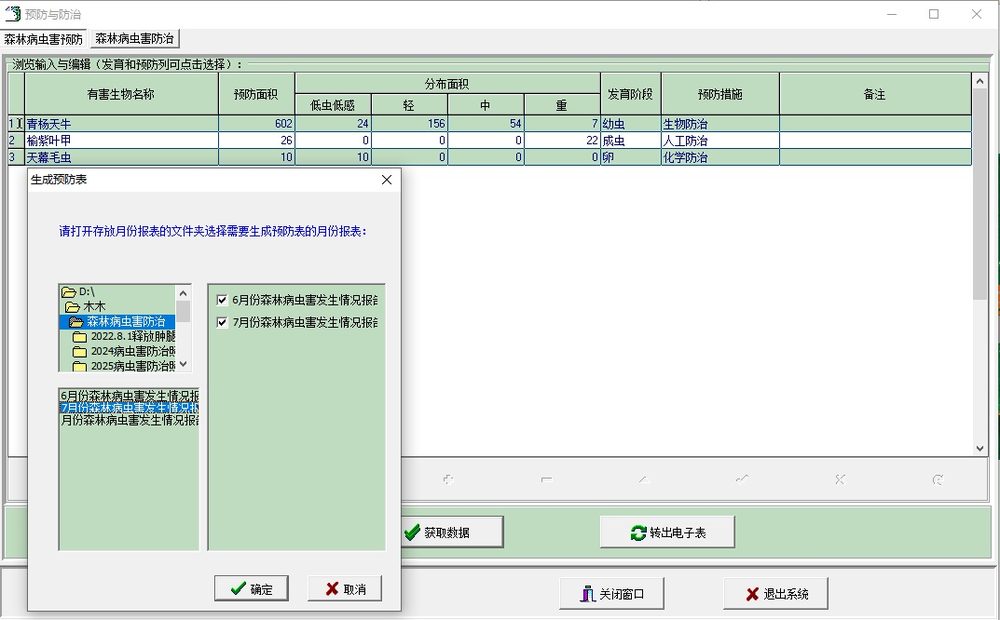Click row indicator 2 of the grid
This screenshot has width=1000, height=620.
coord(16,140)
